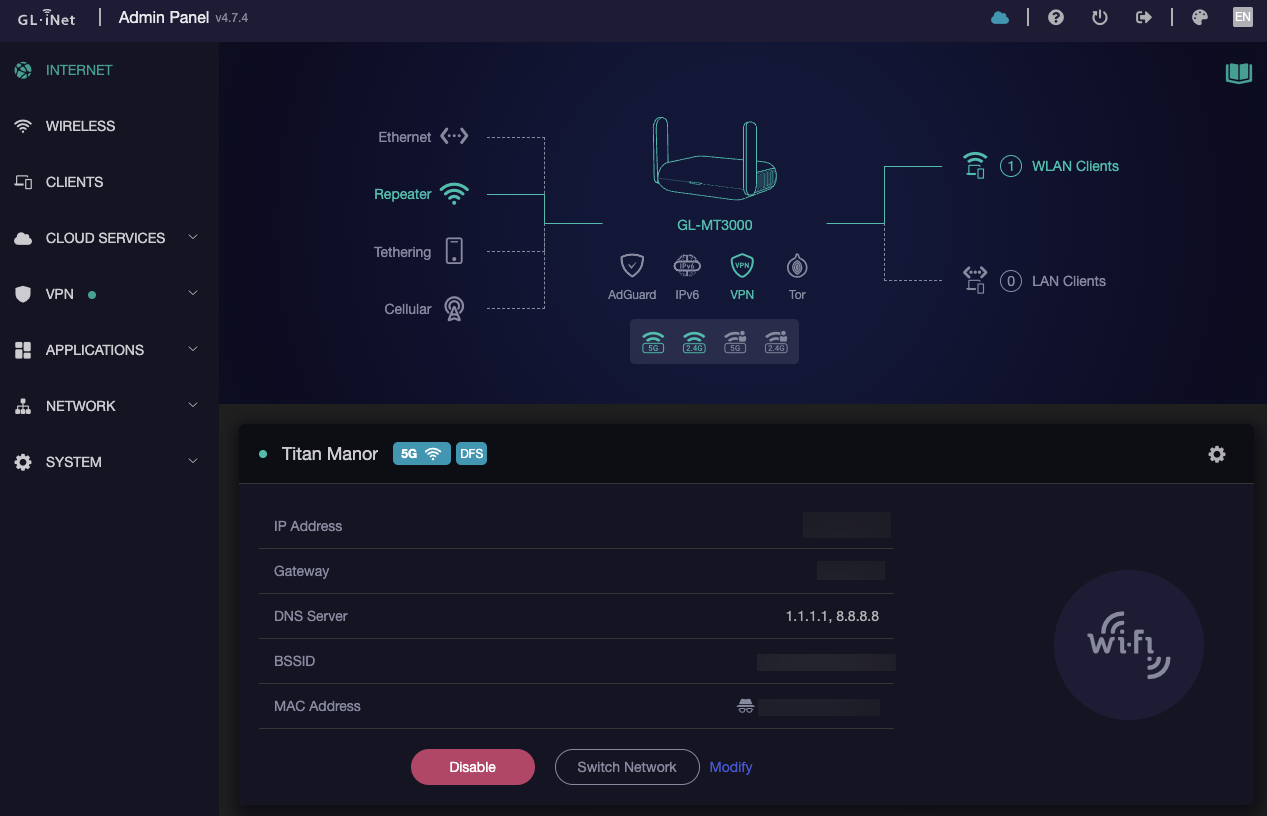Open the APPLICATIONS menu
The image size is (1267, 816).
point(109,350)
